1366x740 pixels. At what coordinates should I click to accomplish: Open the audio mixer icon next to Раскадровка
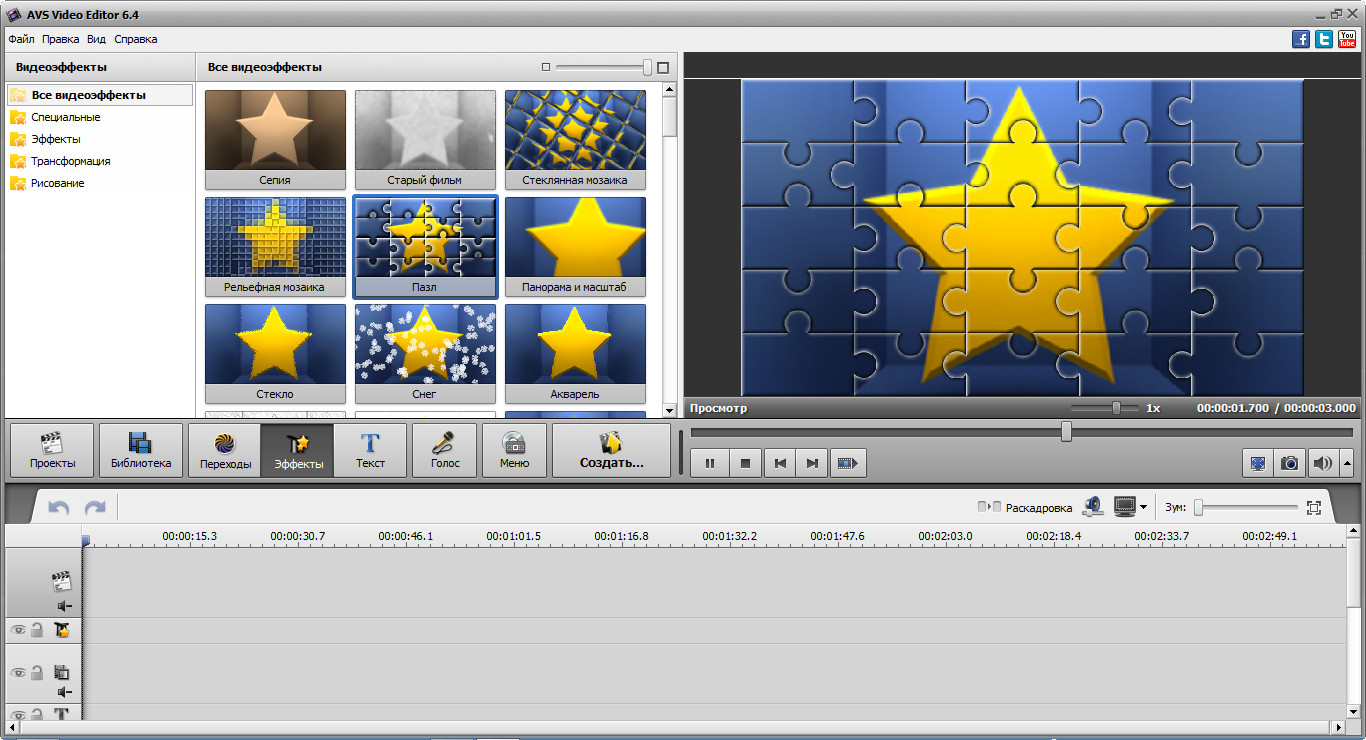coord(1093,507)
